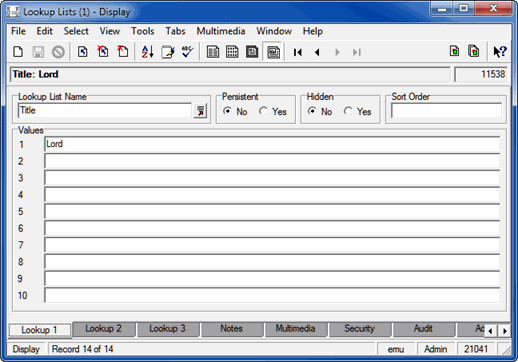518x362 pixels.
Task: Switch to the Audit tab
Action: click(x=424, y=329)
